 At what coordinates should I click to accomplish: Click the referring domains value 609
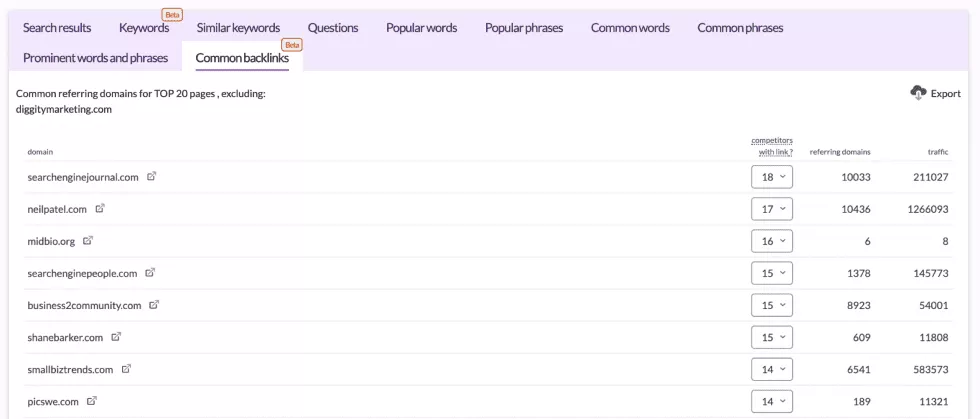861,337
